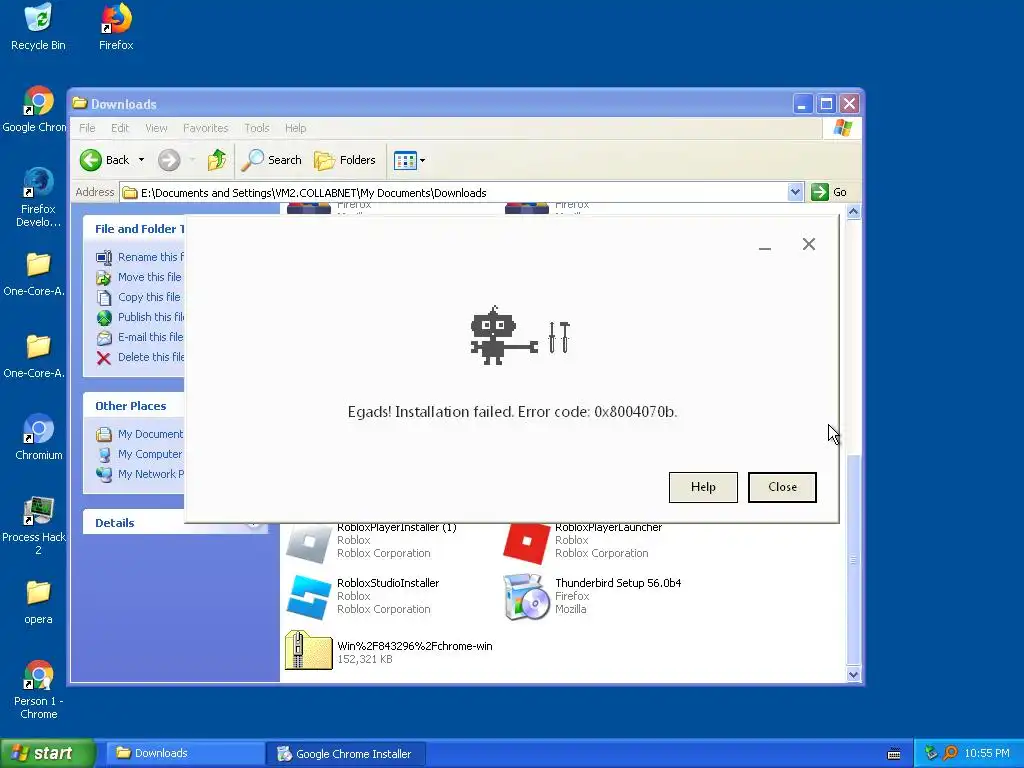Click the safely remove hardware tray icon
The image size is (1024, 768).
[x=931, y=753]
